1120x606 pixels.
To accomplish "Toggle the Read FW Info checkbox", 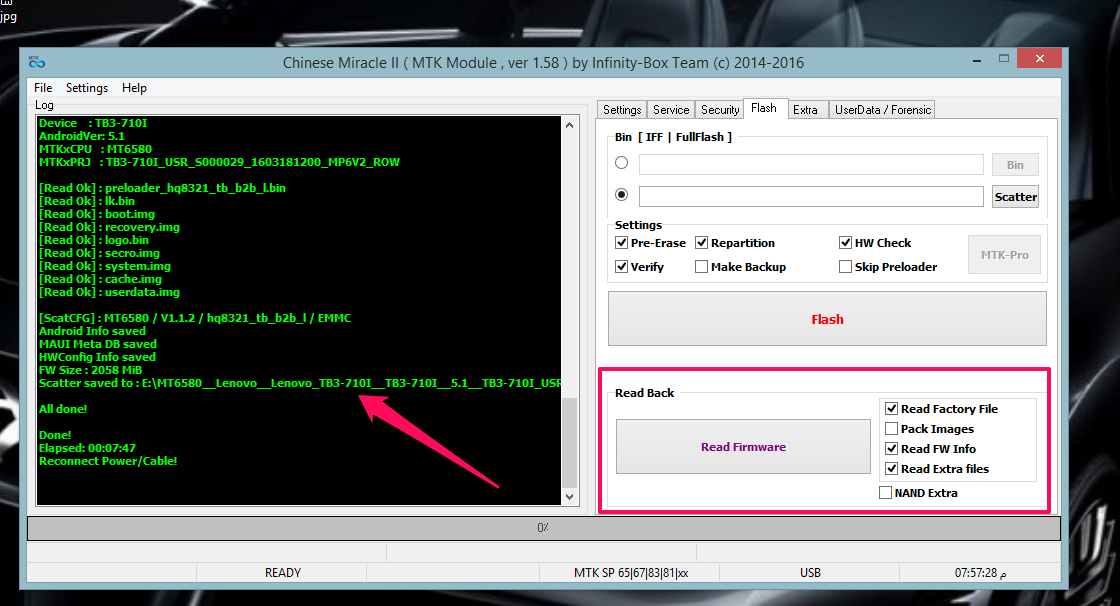I will 891,449.
